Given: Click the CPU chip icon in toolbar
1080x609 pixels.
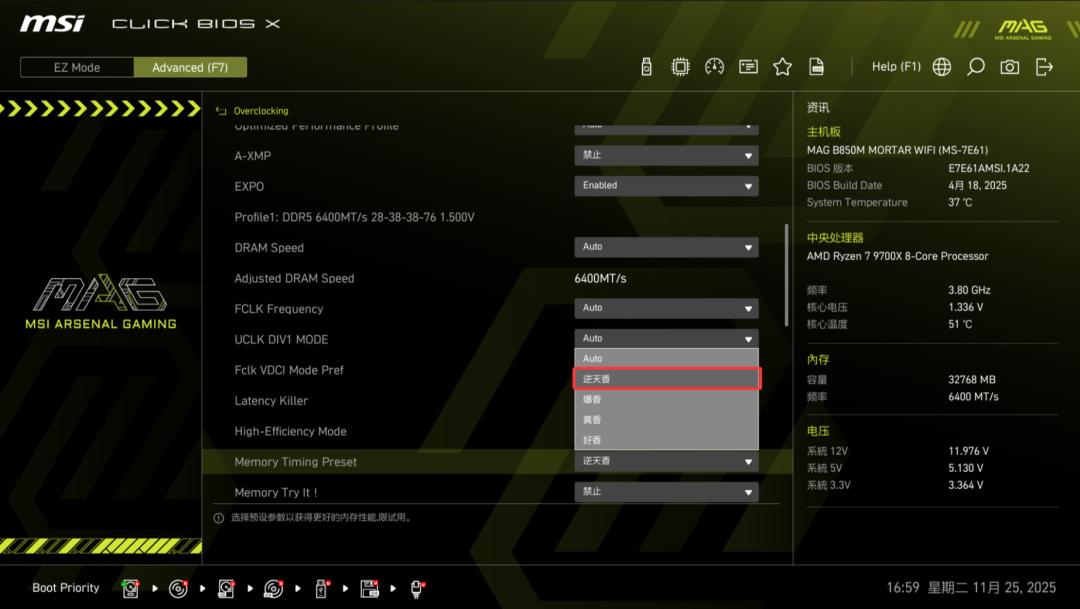Looking at the screenshot, I should pos(680,67).
